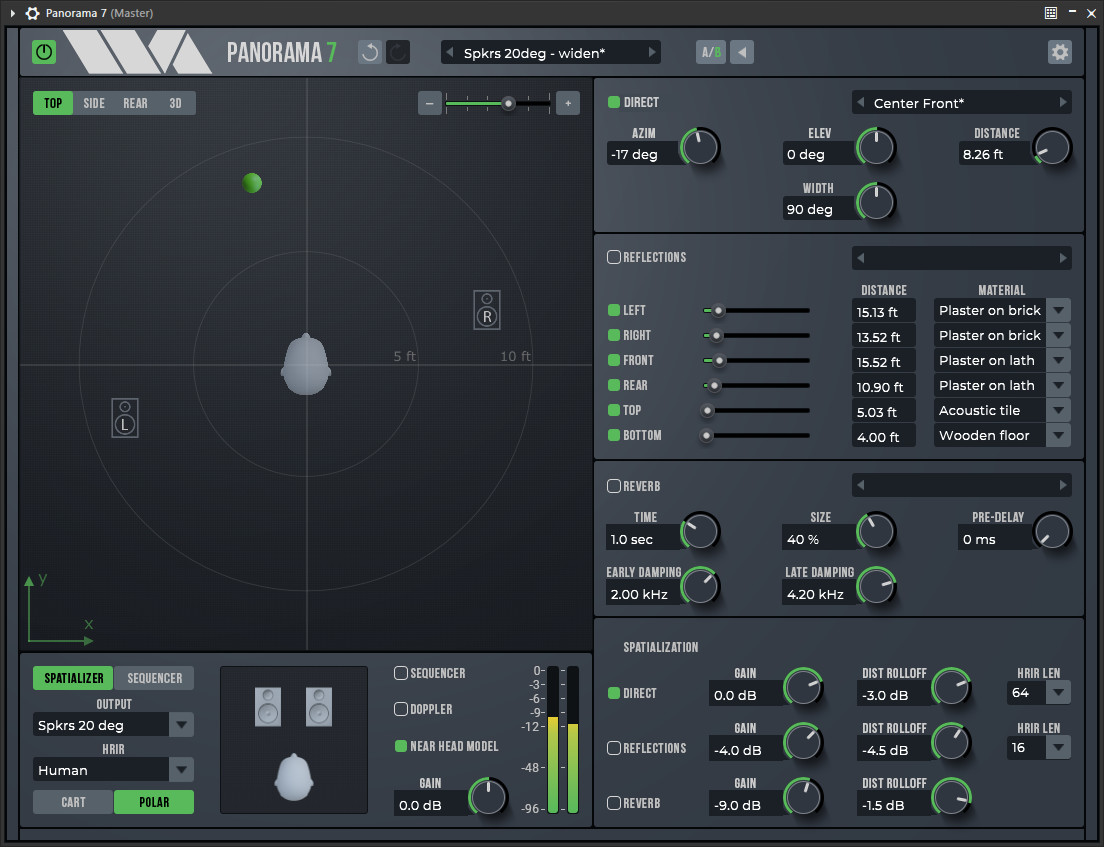Switch to Polar coordinate mode
This screenshot has width=1104, height=847.
(x=153, y=802)
